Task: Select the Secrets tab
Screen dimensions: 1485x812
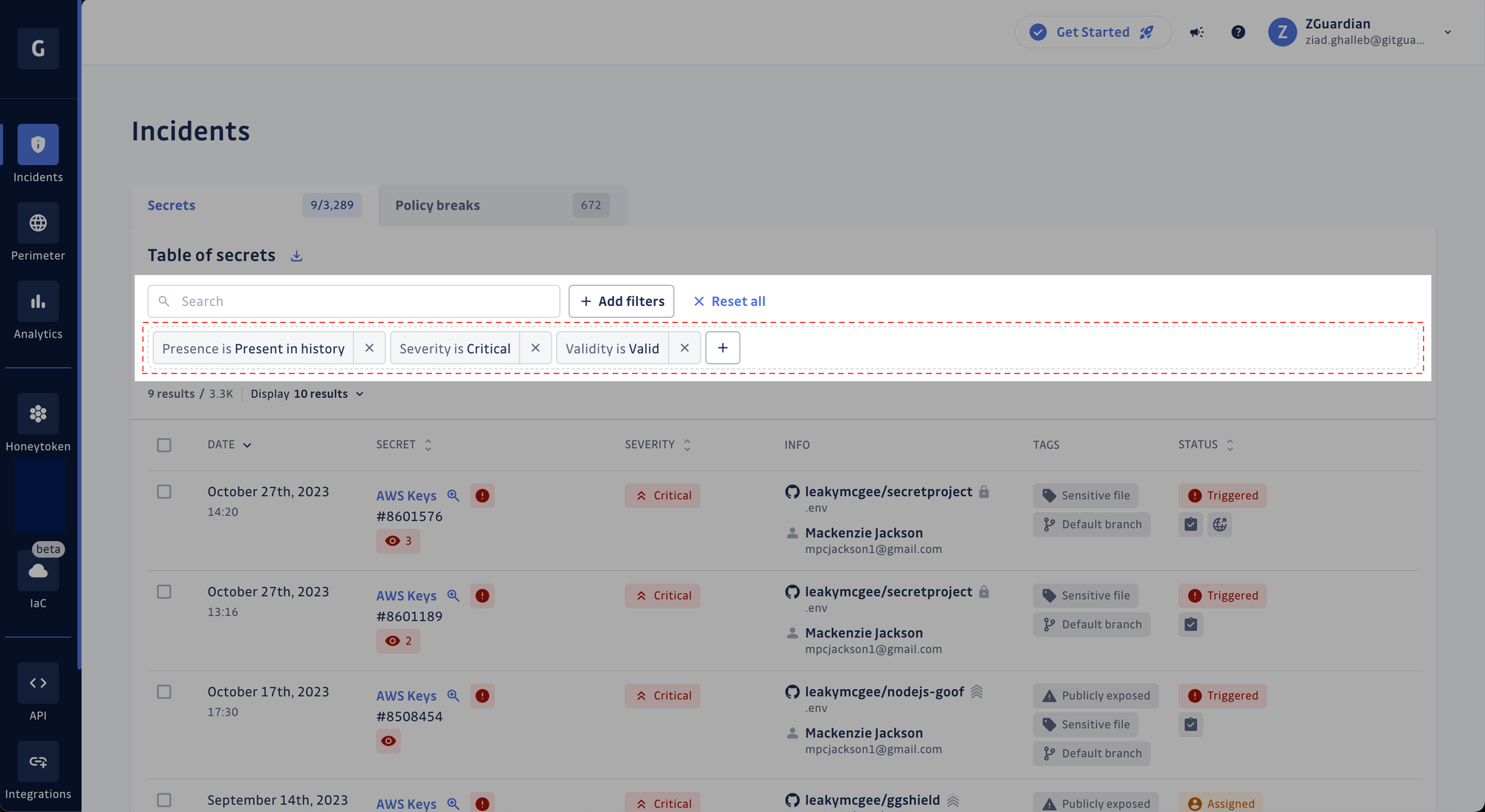Action: (x=172, y=205)
